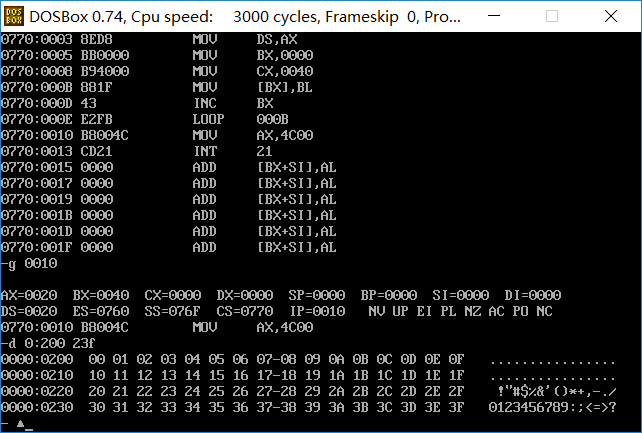Click address 0770:001B ADD line
The width and height of the screenshot is (642, 433).
tap(169, 215)
